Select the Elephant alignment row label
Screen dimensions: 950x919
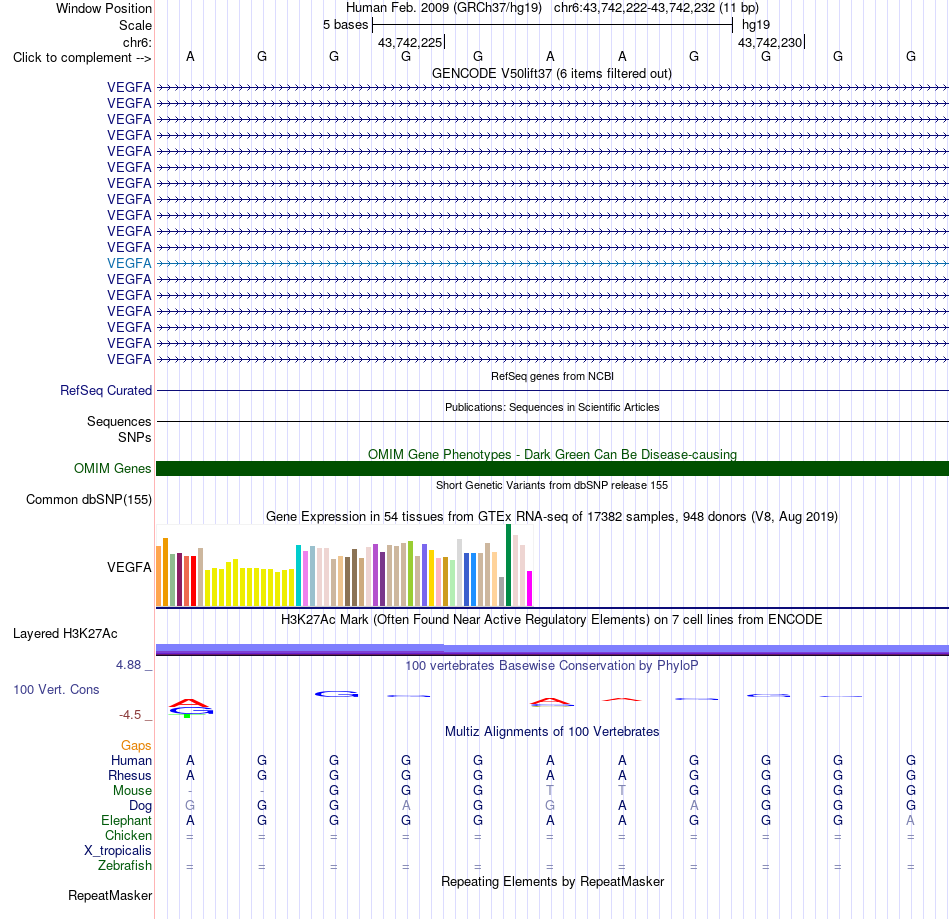(126, 820)
